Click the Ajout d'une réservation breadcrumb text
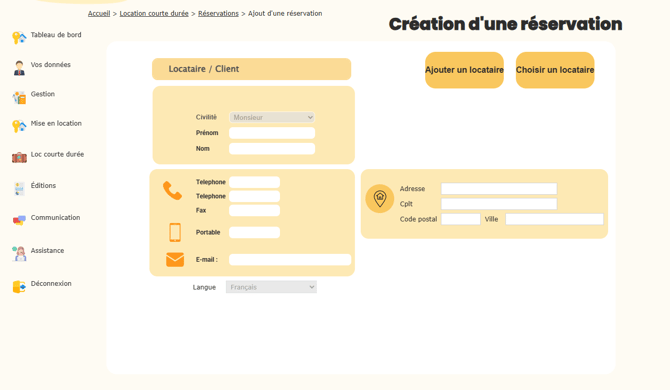This screenshot has width=670, height=390. (x=285, y=14)
